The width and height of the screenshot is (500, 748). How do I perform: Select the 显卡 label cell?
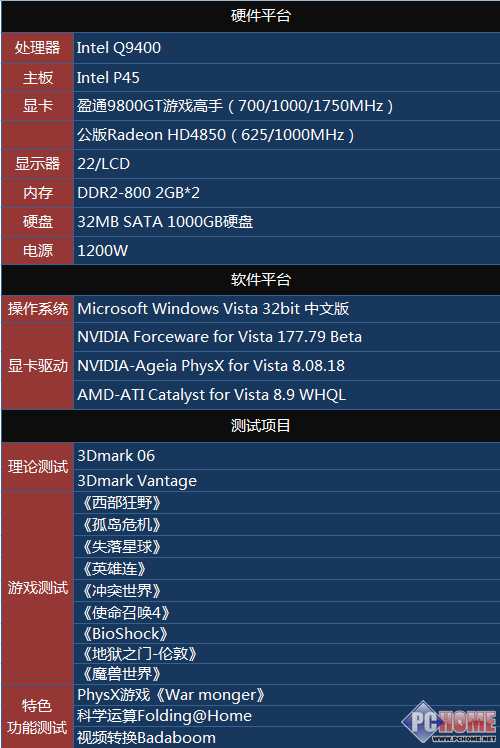[x=38, y=106]
